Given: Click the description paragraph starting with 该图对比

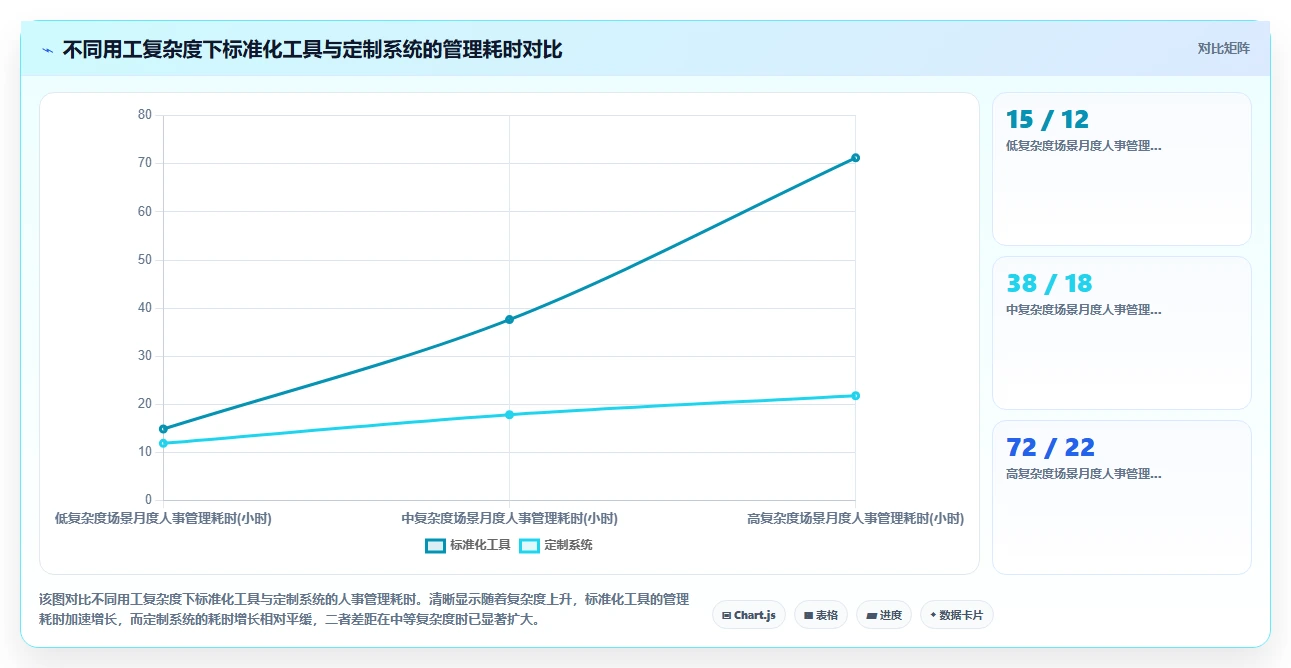Looking at the screenshot, I should pyautogui.click(x=364, y=609).
